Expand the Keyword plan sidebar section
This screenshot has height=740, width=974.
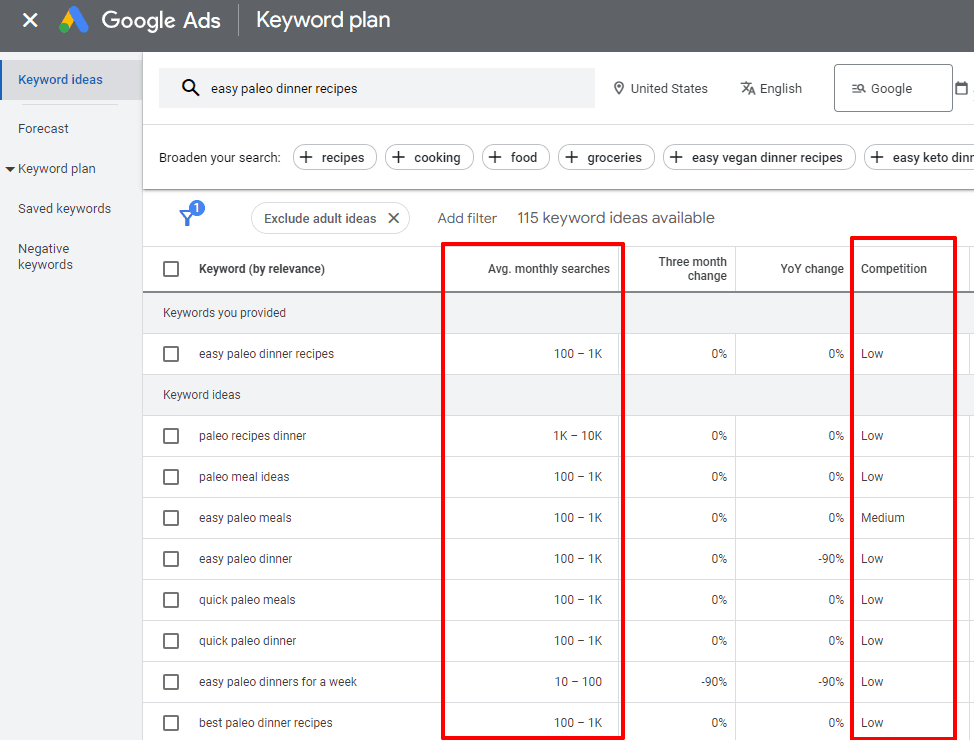(x=56, y=169)
